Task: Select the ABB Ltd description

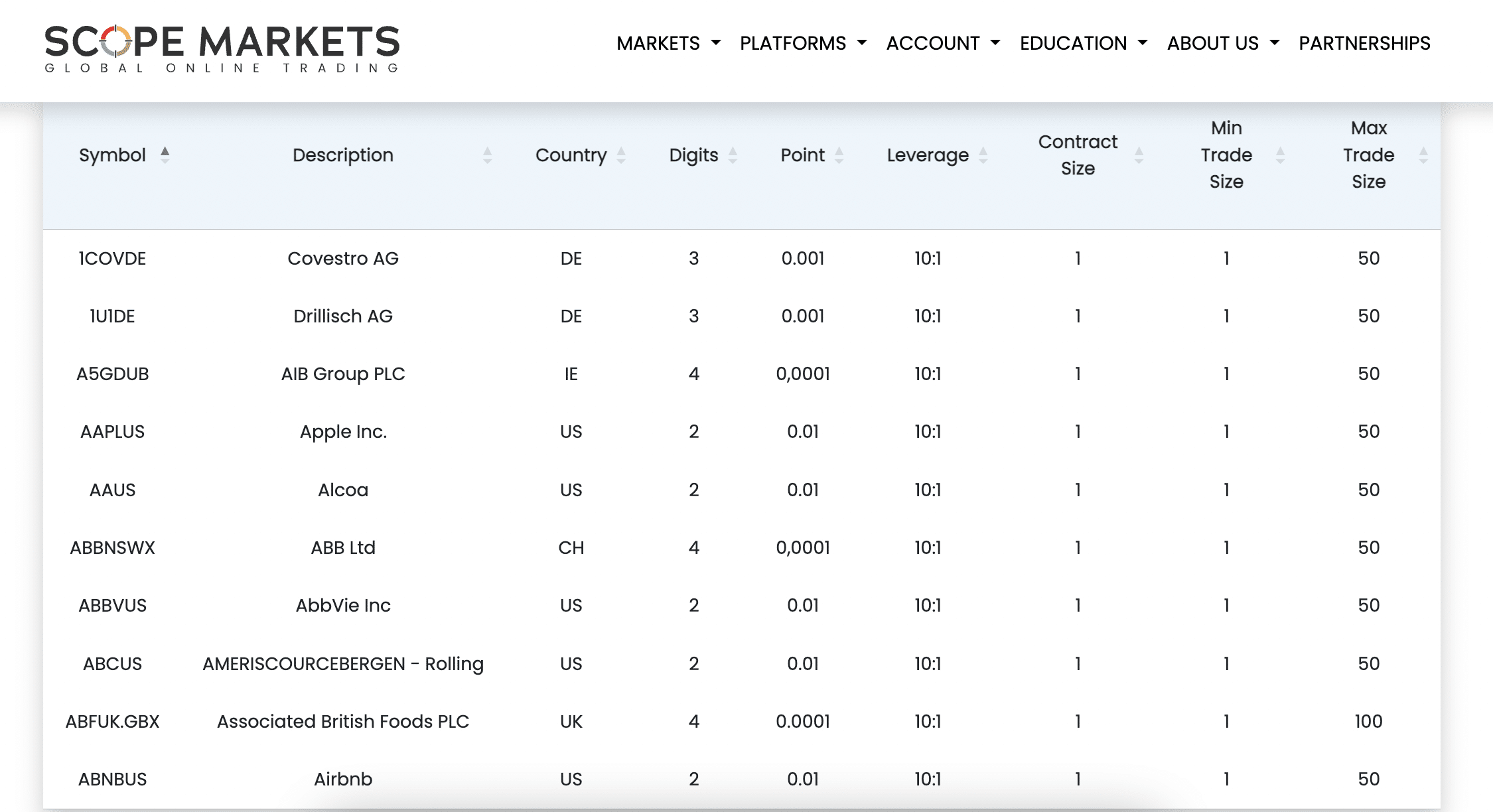Action: (343, 548)
